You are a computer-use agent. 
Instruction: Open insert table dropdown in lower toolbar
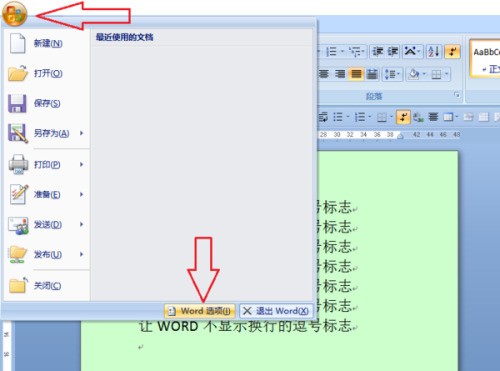click(x=457, y=117)
